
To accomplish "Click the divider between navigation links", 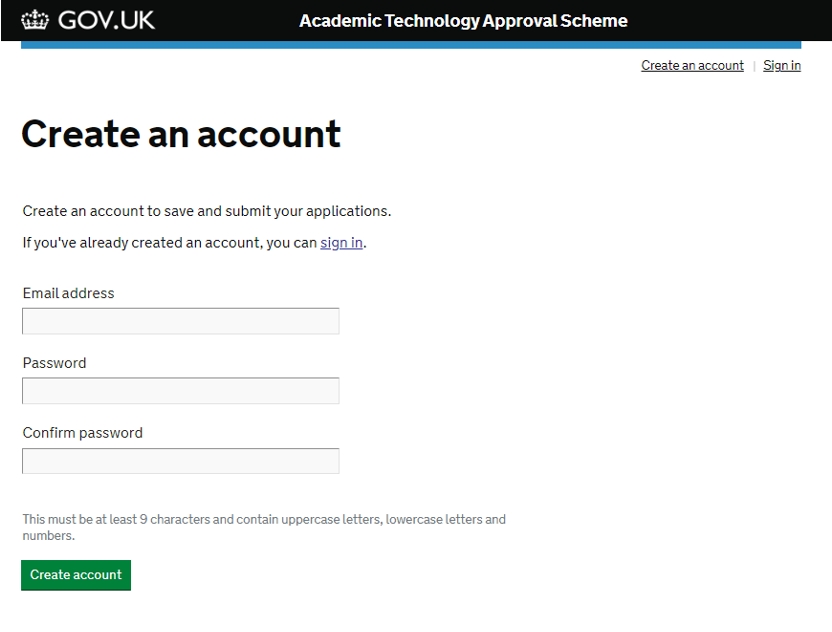I will click(x=753, y=66).
